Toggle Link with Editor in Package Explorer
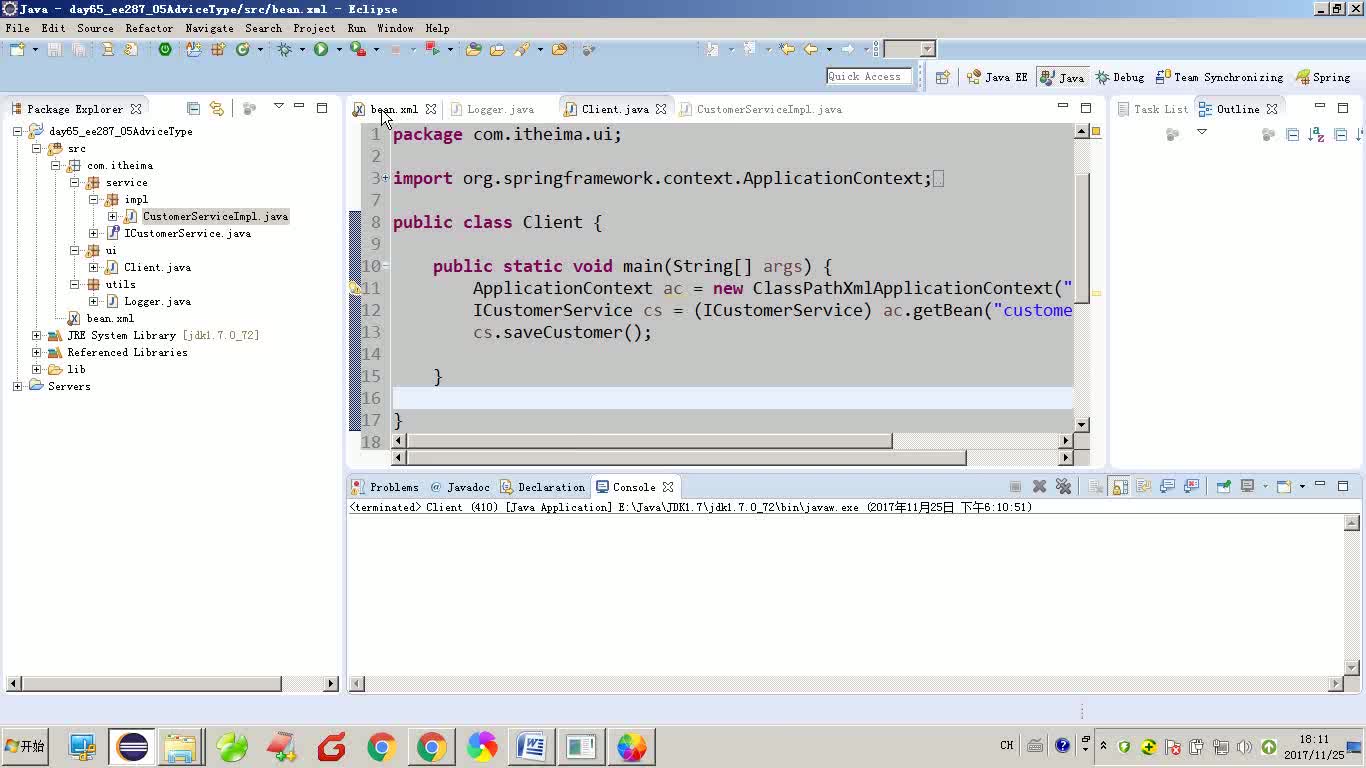The height and width of the screenshot is (768, 1366). click(x=217, y=108)
